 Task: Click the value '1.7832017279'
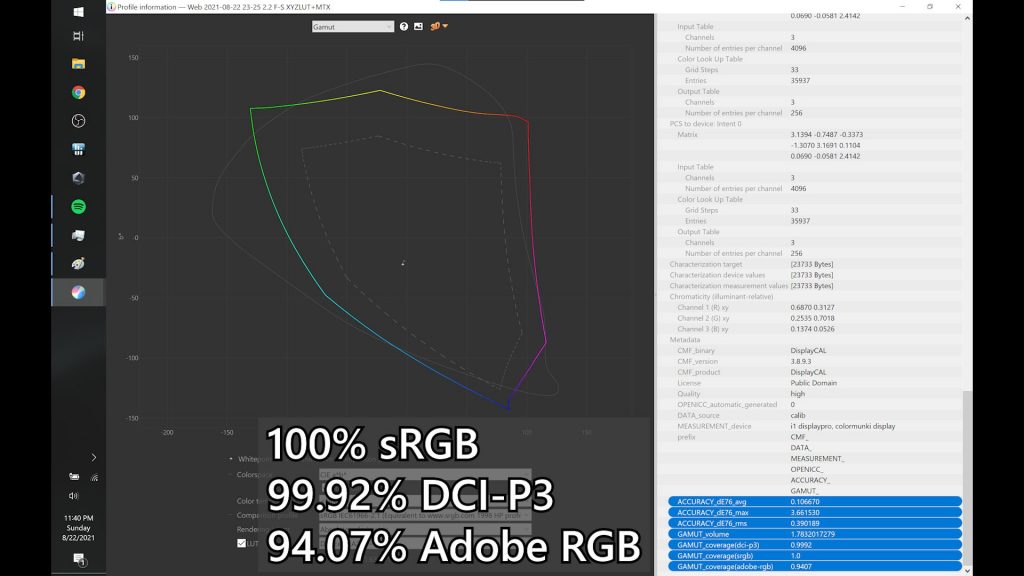pyautogui.click(x=812, y=534)
